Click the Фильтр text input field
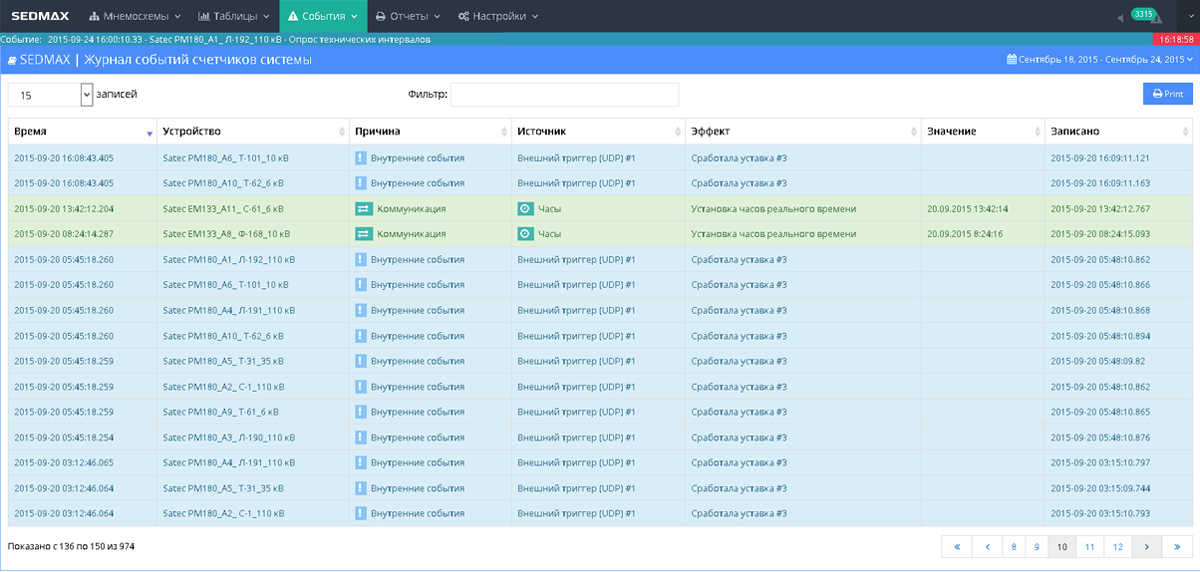Screen dimensions: 1200x572 [x=564, y=94]
